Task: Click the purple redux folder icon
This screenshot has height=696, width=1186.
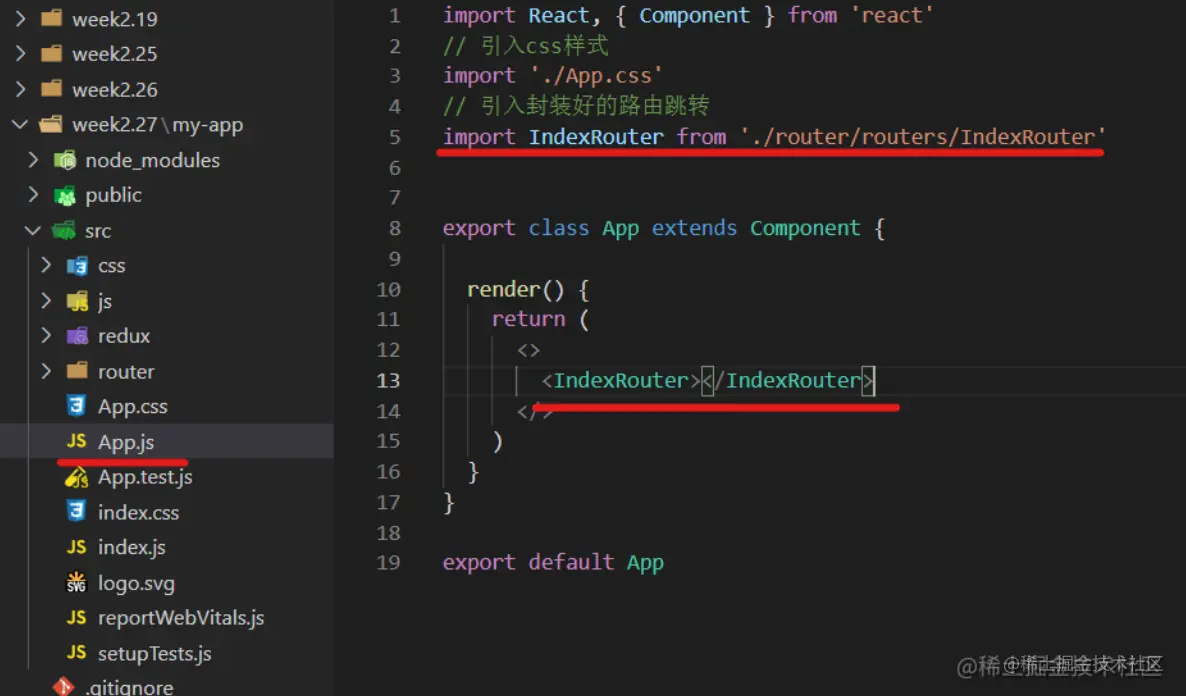Action: coord(77,336)
